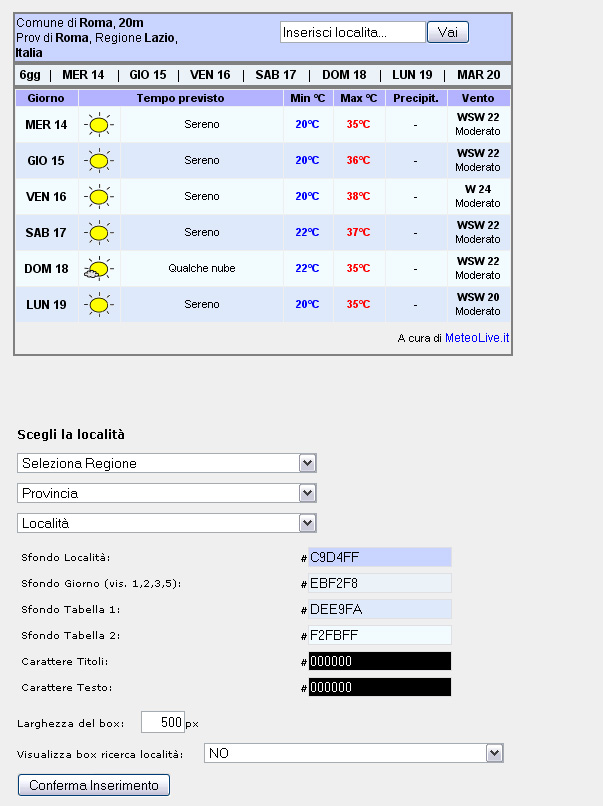Click the partly cloudy icon for DOM 18
Screen dimensions: 603x806
99,269
